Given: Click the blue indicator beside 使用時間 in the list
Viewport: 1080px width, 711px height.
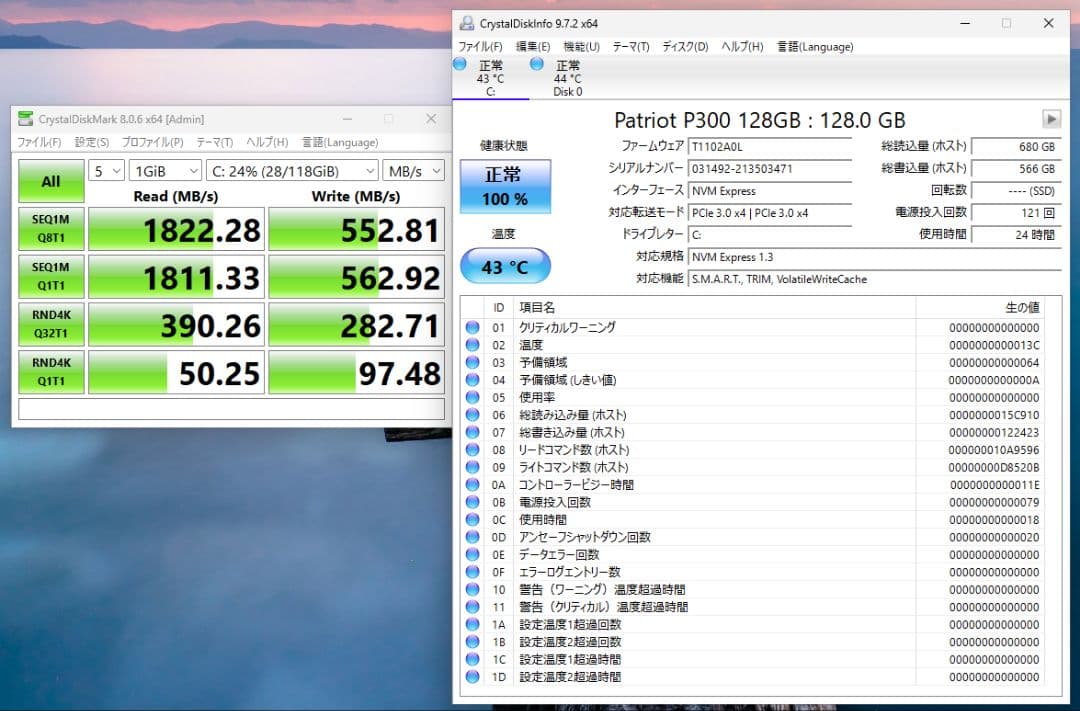Looking at the screenshot, I should click(471, 519).
